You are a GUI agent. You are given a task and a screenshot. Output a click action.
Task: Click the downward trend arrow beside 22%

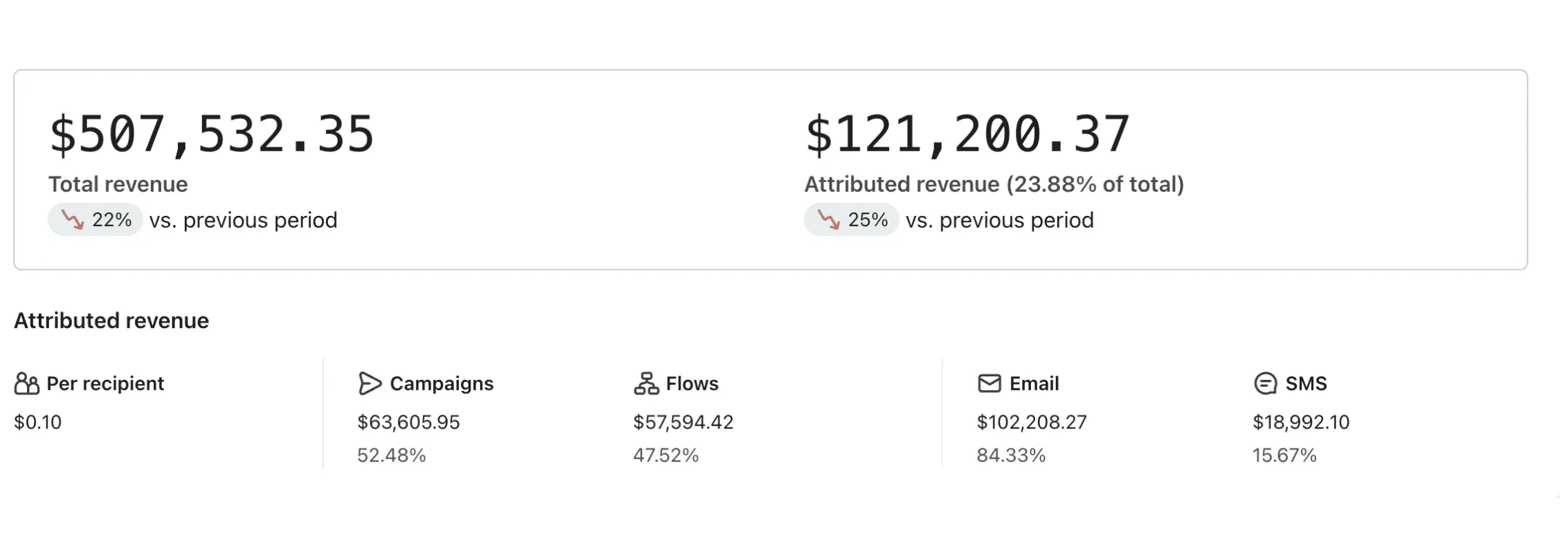[x=73, y=220]
